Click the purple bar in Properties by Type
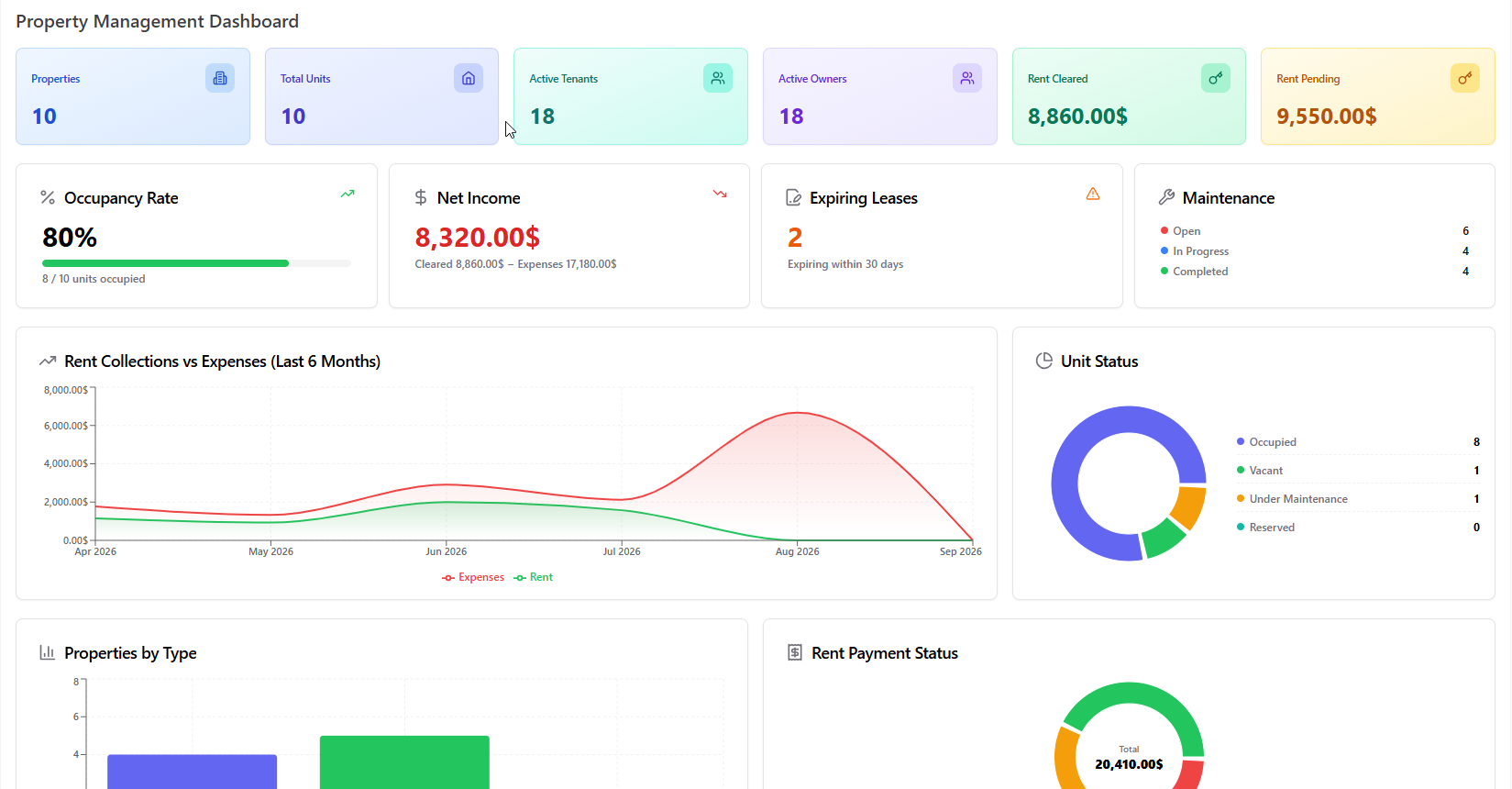Viewport: 1512px width, 789px height. click(x=192, y=772)
